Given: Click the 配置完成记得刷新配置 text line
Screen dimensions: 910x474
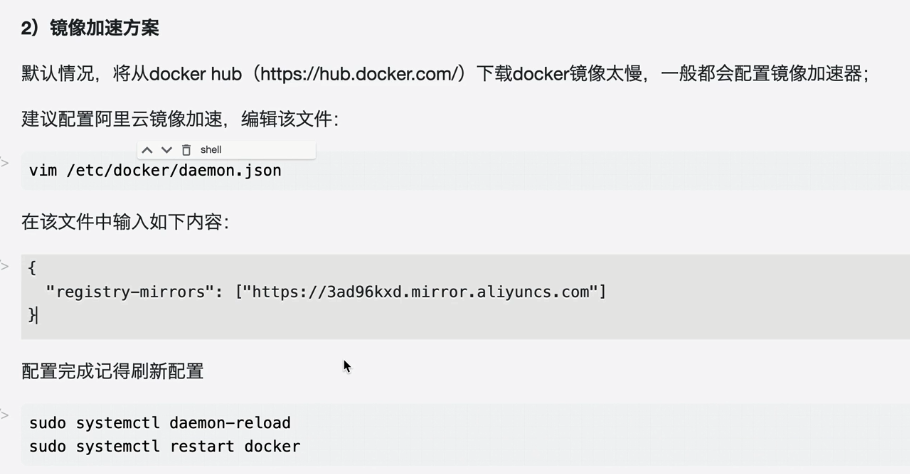Looking at the screenshot, I should click(113, 371).
